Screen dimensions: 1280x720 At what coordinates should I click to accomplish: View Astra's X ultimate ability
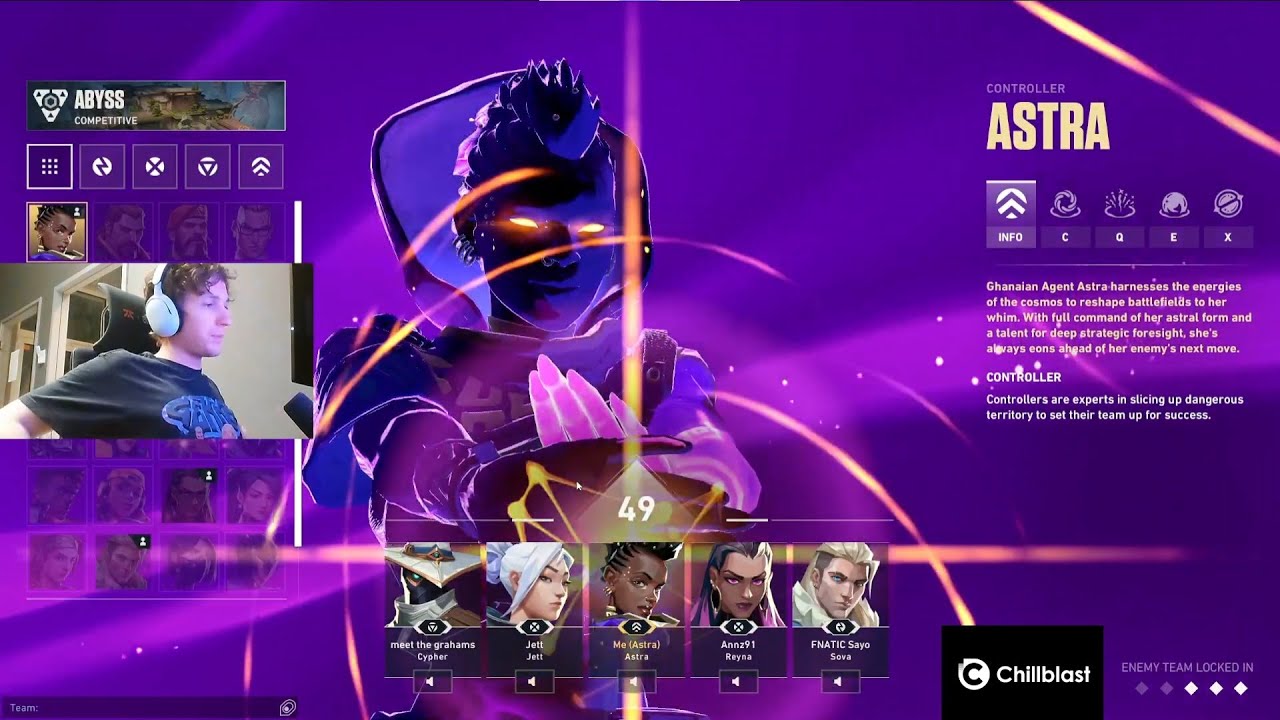pos(1227,214)
